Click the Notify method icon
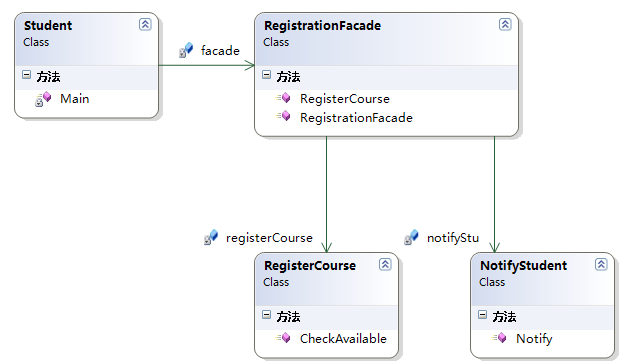The image size is (626, 363). pyautogui.click(x=499, y=338)
